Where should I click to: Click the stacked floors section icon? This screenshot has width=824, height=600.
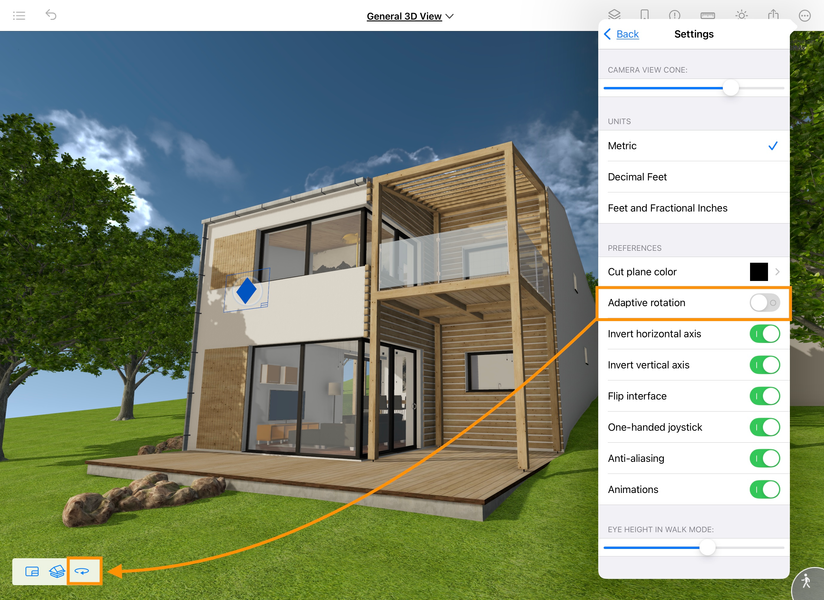coord(57,571)
